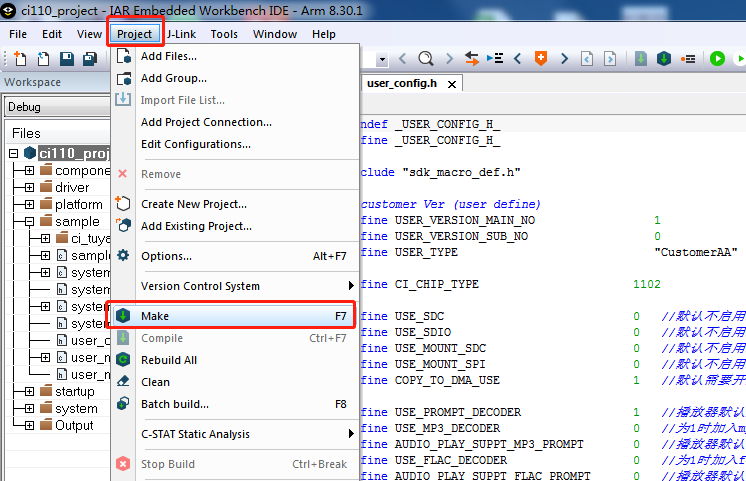Toggle the orange bookmark toolbar icon

pos(541,59)
